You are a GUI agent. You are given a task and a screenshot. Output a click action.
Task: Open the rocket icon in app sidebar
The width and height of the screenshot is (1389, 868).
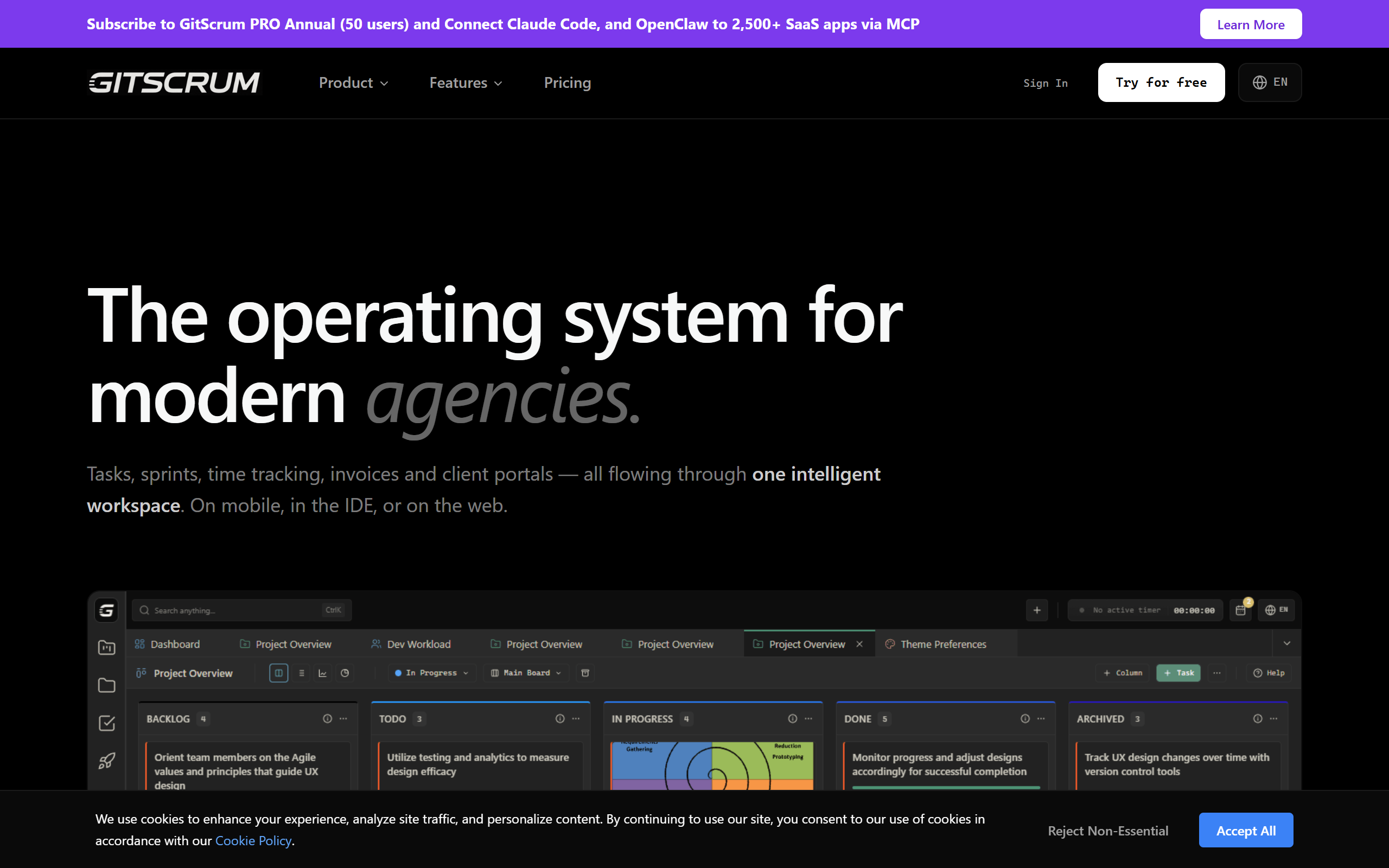(x=106, y=761)
